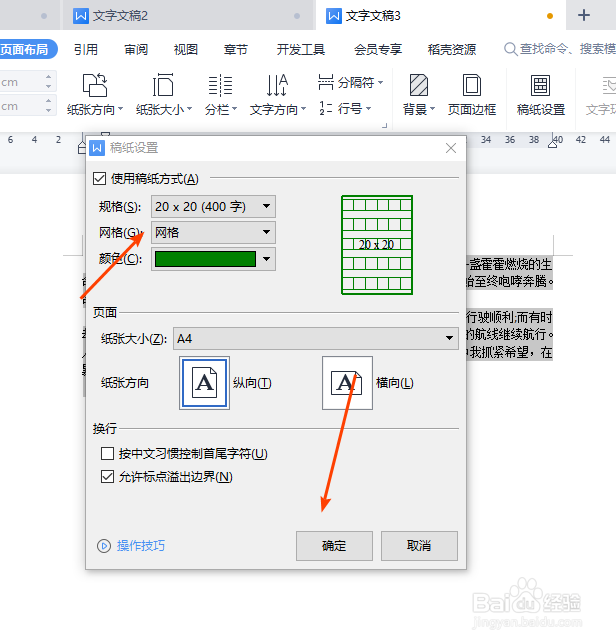Viewport: 616px width, 644px height.
Task: Click the 取消 cancel button
Action: [x=419, y=546]
